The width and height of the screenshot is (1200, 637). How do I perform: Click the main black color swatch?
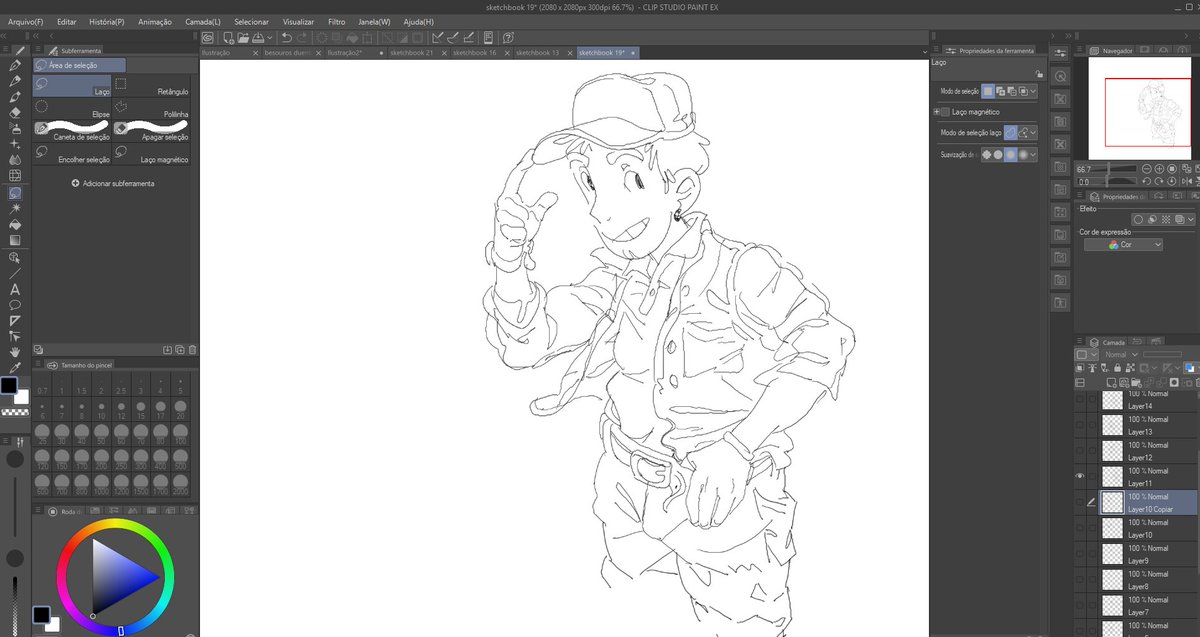9,385
